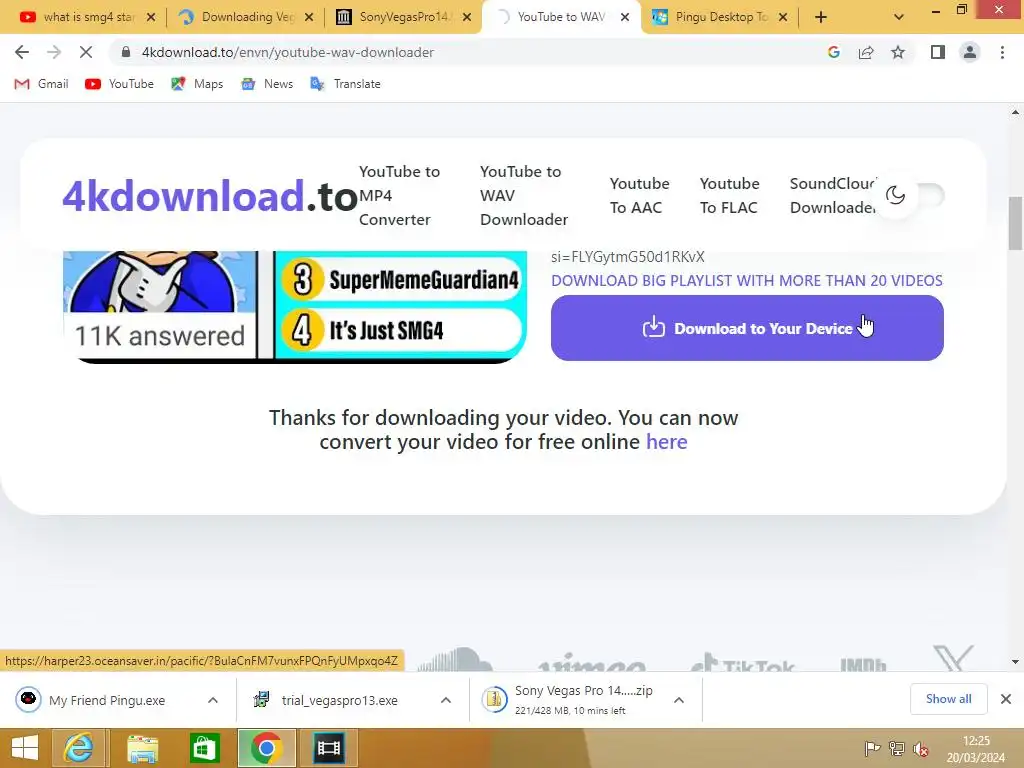Expand Sony Vegas Pro zip download options
The image size is (1024, 768).
point(679,700)
